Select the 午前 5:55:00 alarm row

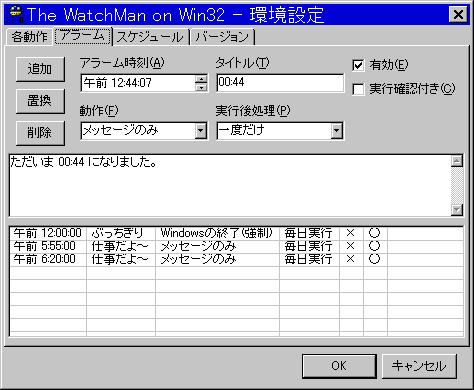(x=236, y=246)
